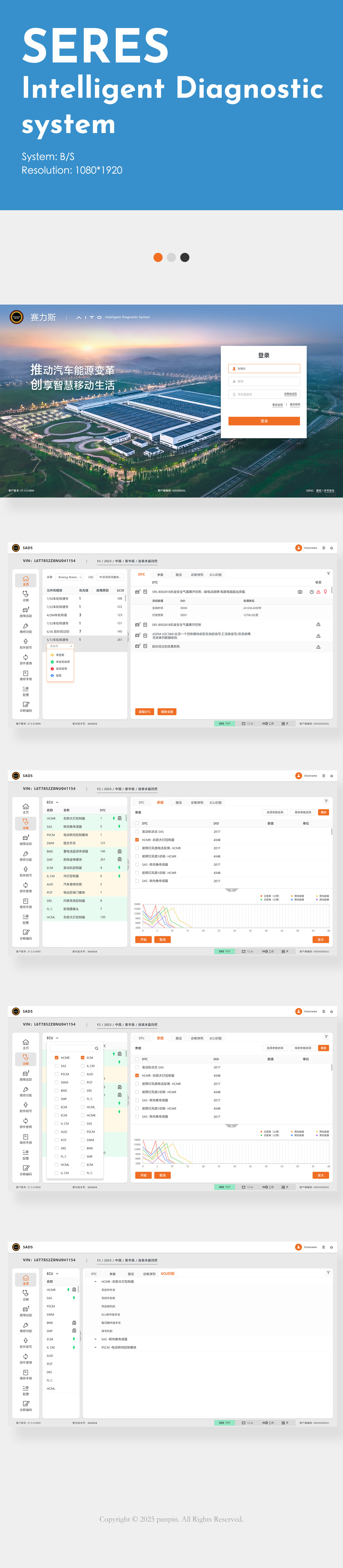Tick 前照灯风扇电流反馈 checkbox beside the 全称 ECU table
Image resolution: width=343 pixels, height=1568 pixels.
(x=137, y=848)
